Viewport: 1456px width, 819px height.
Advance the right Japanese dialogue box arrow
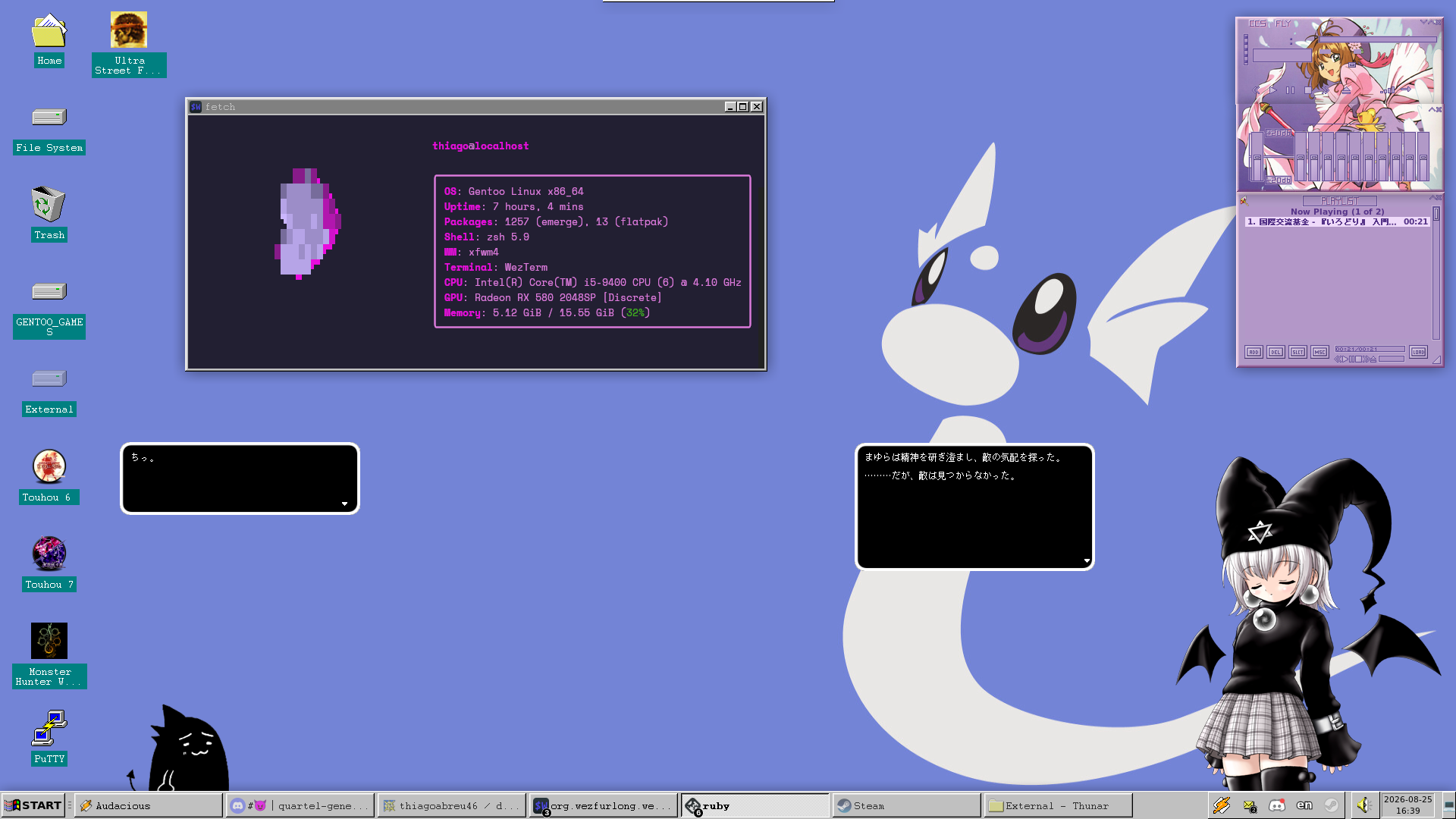1087,560
